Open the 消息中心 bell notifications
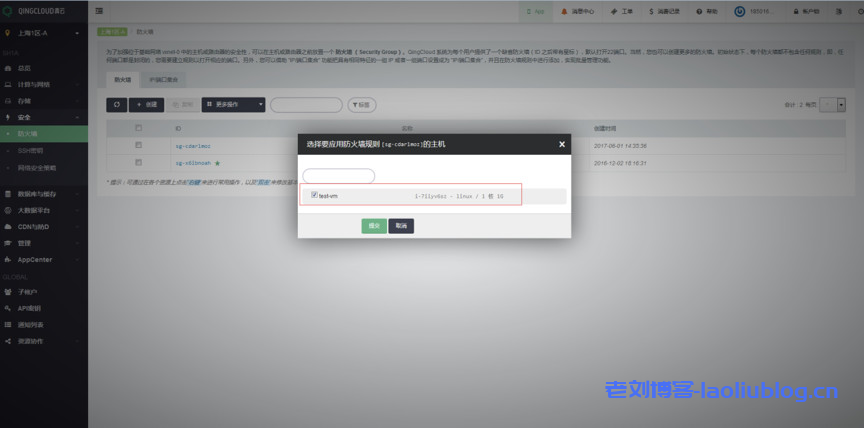The image size is (864, 428). point(577,12)
